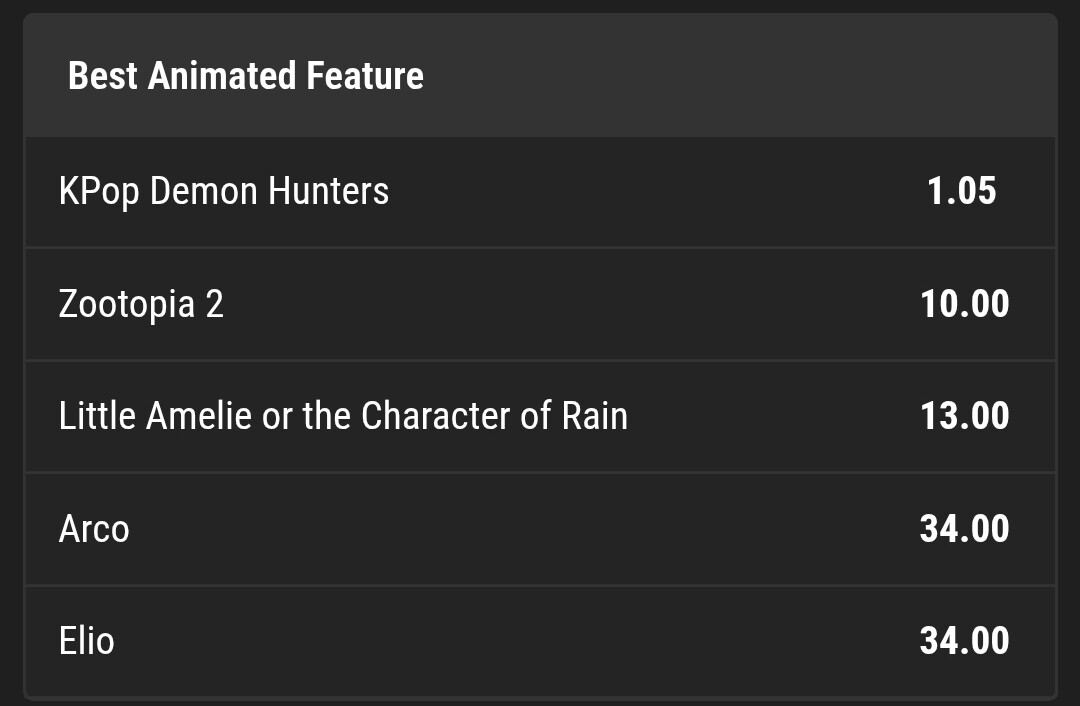Click the KPop Demon Hunters name label

pos(224,191)
